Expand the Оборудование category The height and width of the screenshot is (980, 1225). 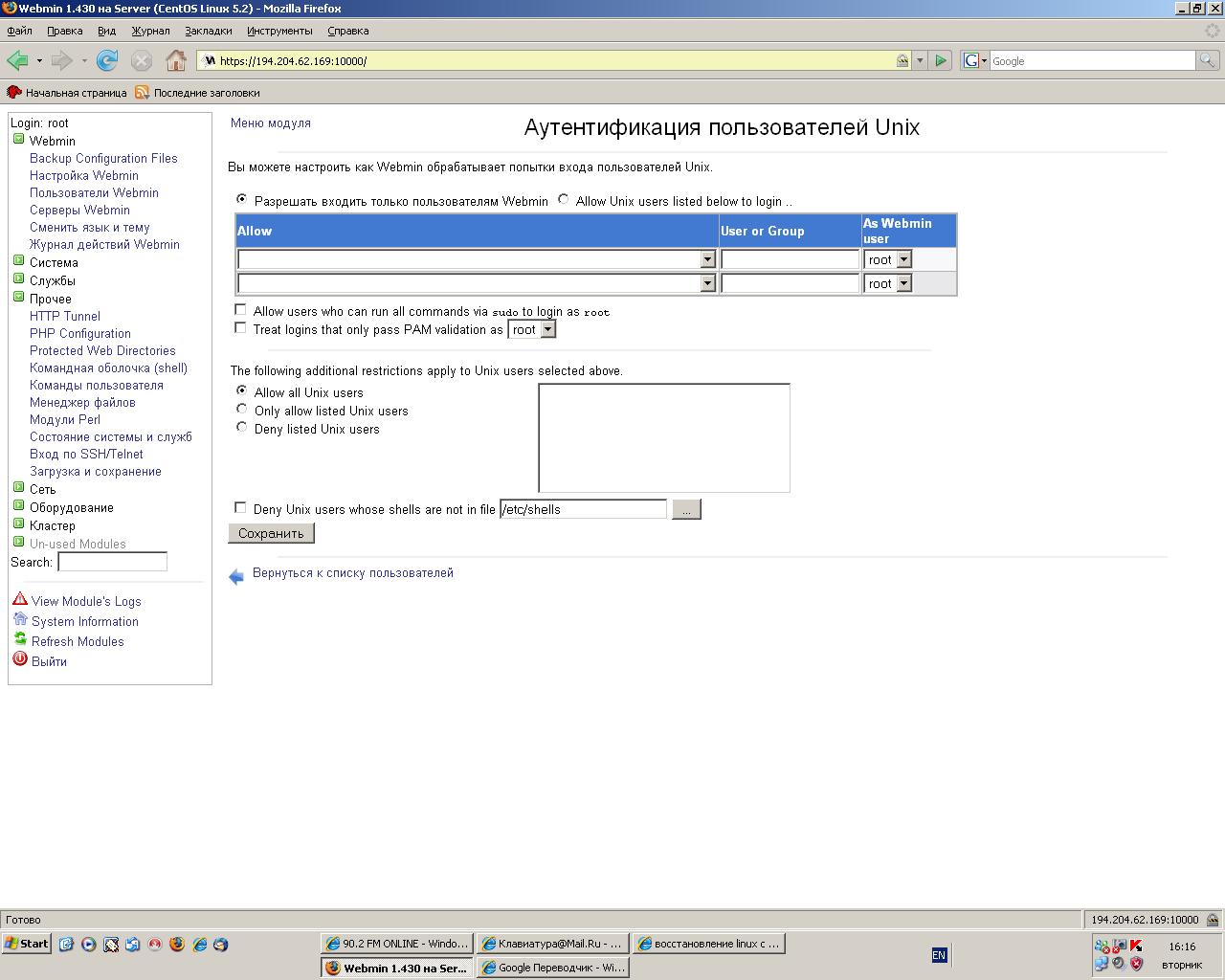(18, 505)
